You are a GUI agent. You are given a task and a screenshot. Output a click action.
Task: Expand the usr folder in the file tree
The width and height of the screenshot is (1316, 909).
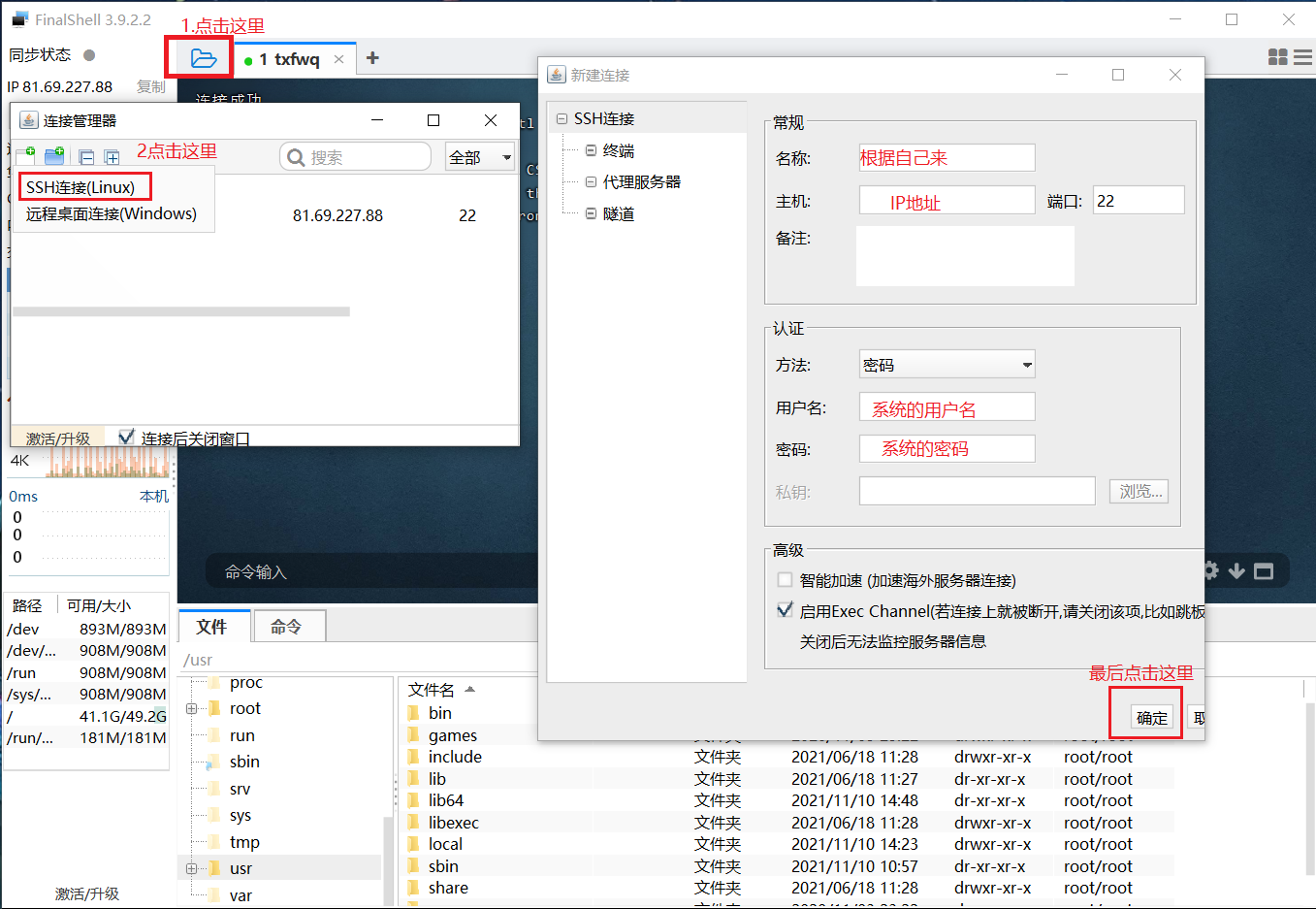[191, 869]
